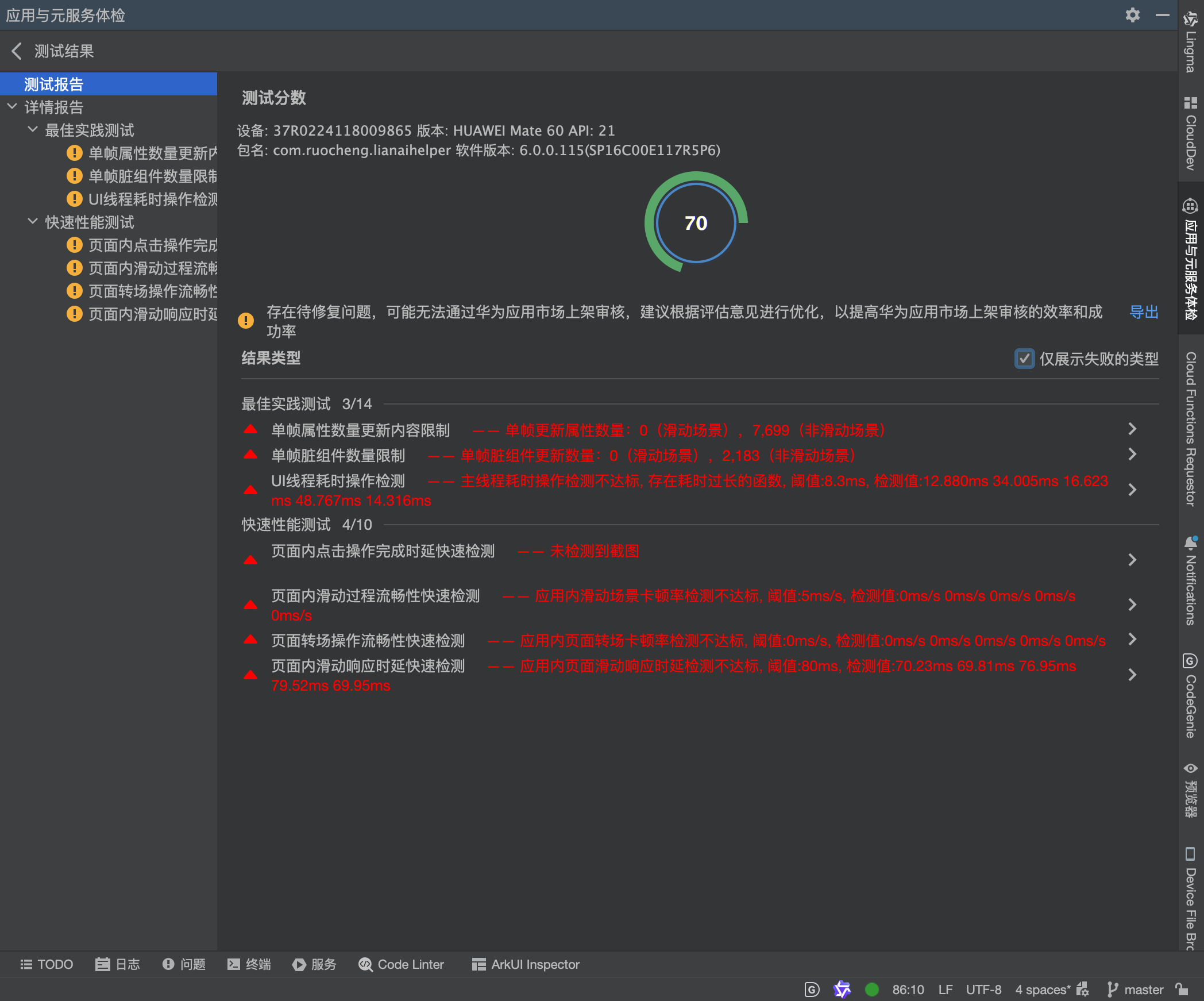Expand details of 单帧属性数量更新内容限制 result
This screenshot has width=1204, height=1001.
coord(1132,429)
